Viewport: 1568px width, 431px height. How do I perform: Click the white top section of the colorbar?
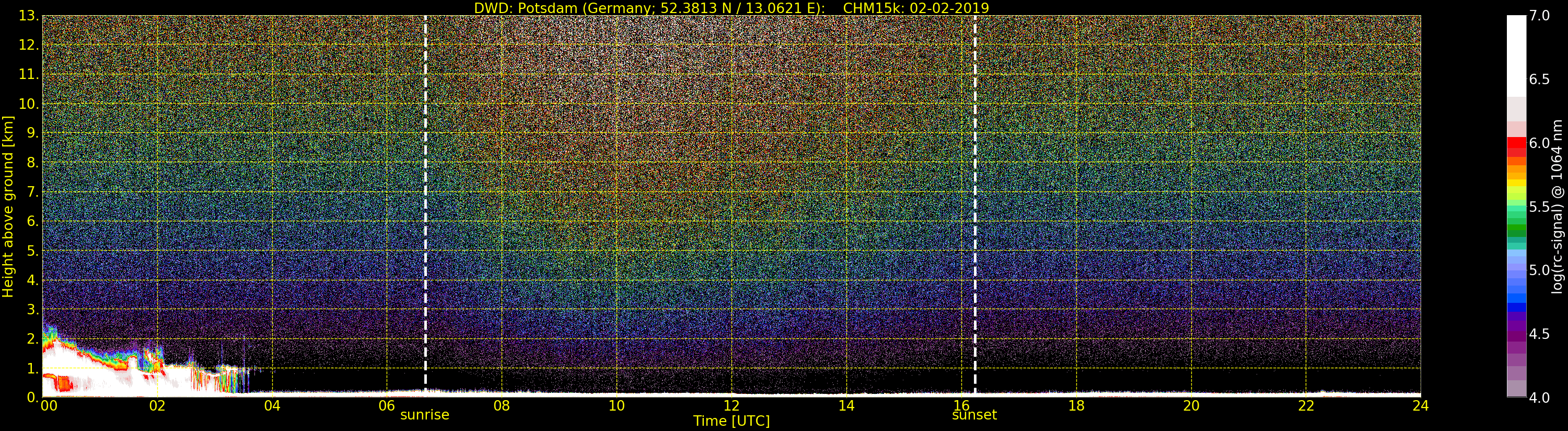(x=1516, y=56)
